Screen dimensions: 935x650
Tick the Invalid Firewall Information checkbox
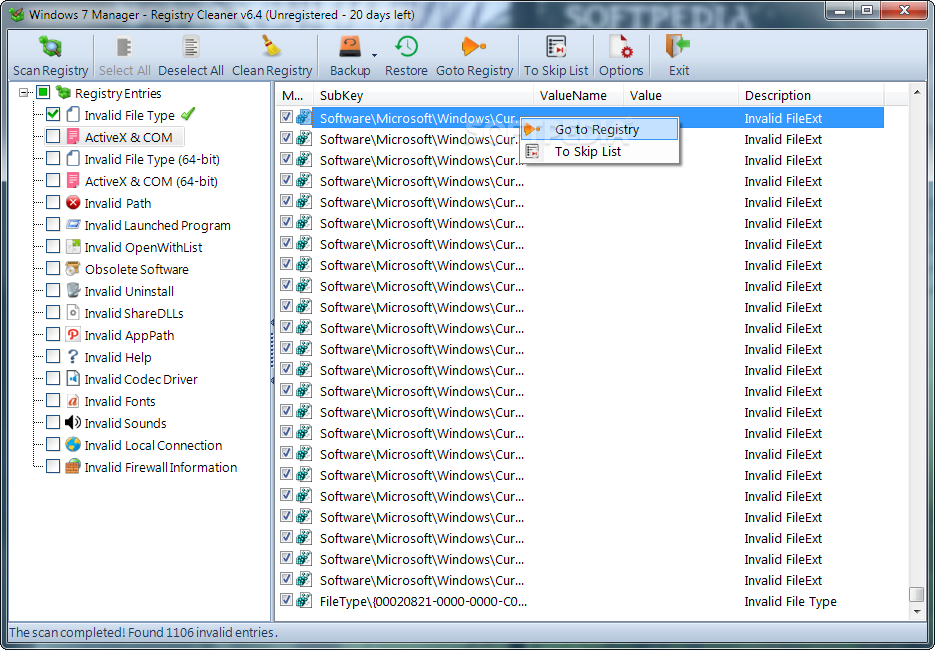tap(53, 467)
